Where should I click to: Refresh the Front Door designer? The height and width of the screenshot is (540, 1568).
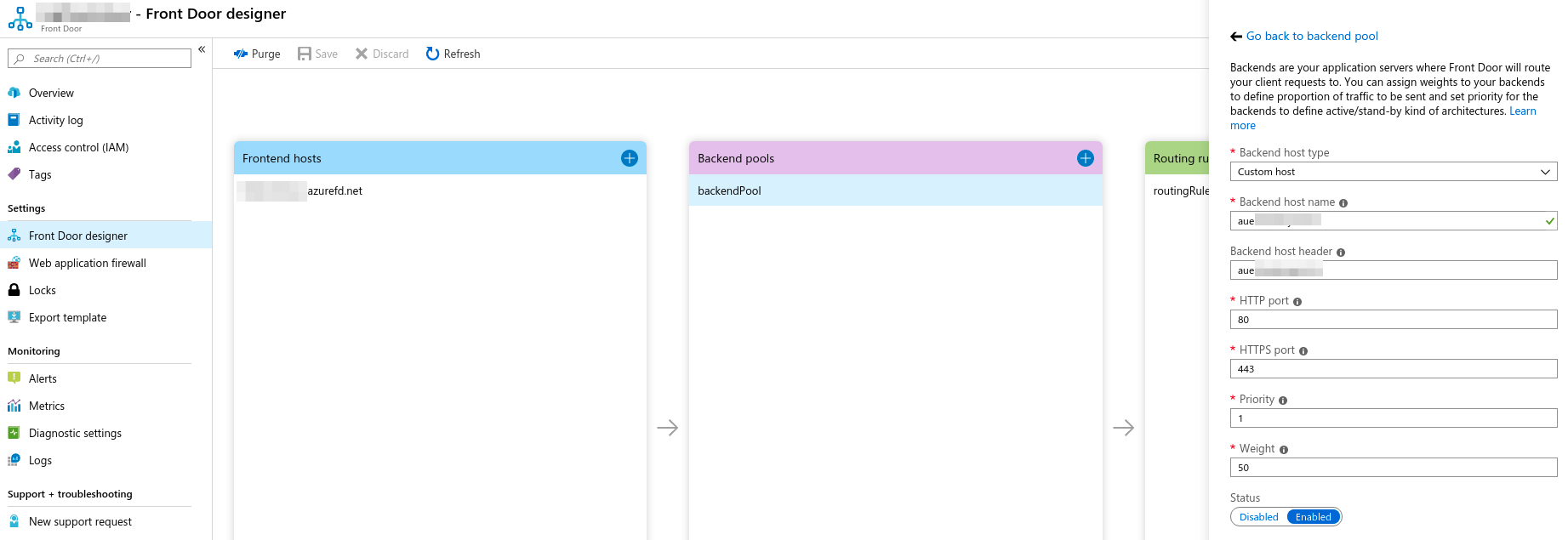[x=453, y=54]
